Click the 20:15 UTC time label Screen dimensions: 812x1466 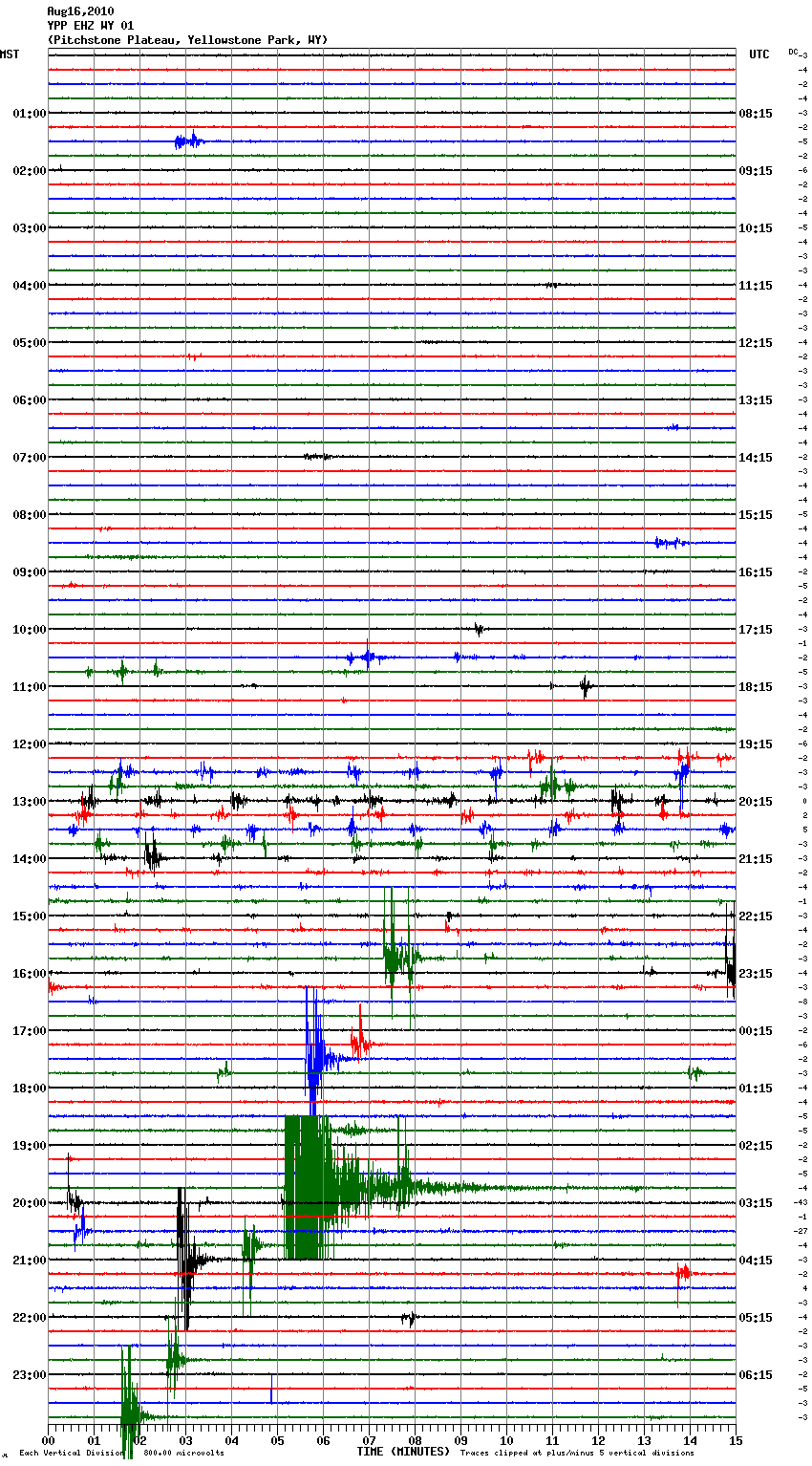coord(756,802)
